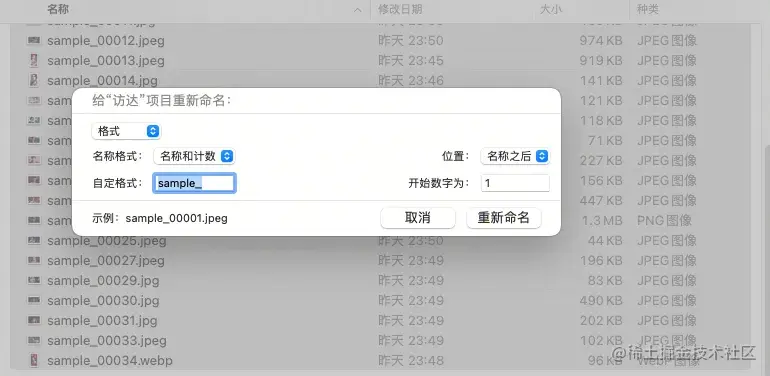Click the 1.3 MB size value

[x=602, y=220]
